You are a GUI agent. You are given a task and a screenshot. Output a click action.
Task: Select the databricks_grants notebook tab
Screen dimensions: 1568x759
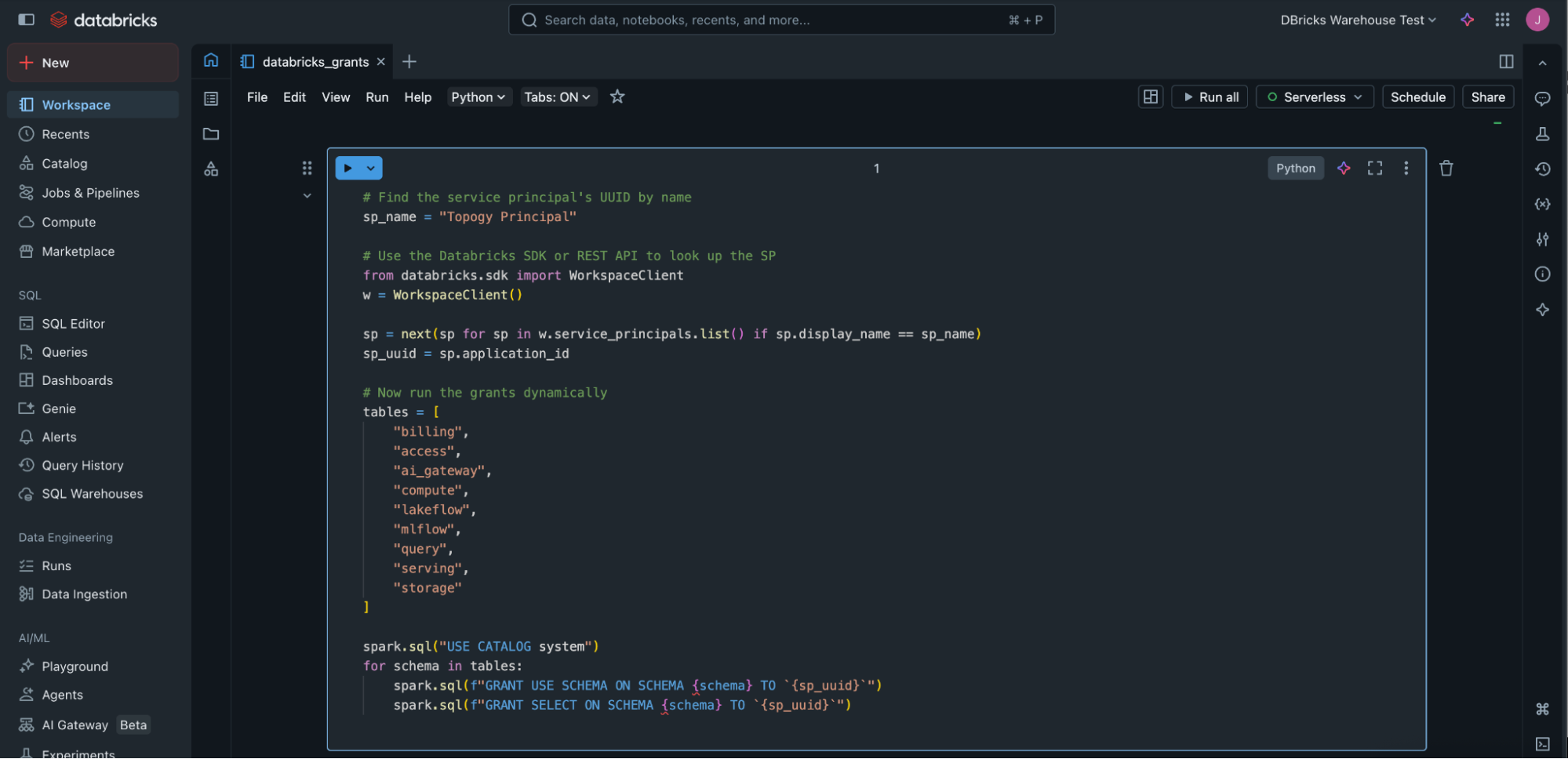coord(314,61)
